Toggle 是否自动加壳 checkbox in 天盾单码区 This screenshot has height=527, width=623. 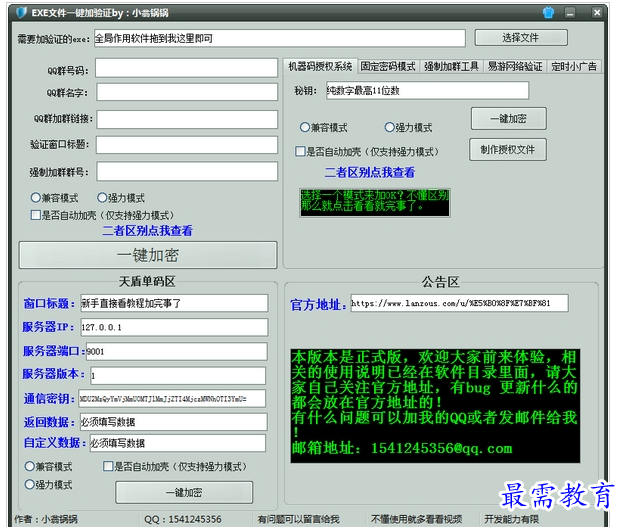pyautogui.click(x=108, y=466)
